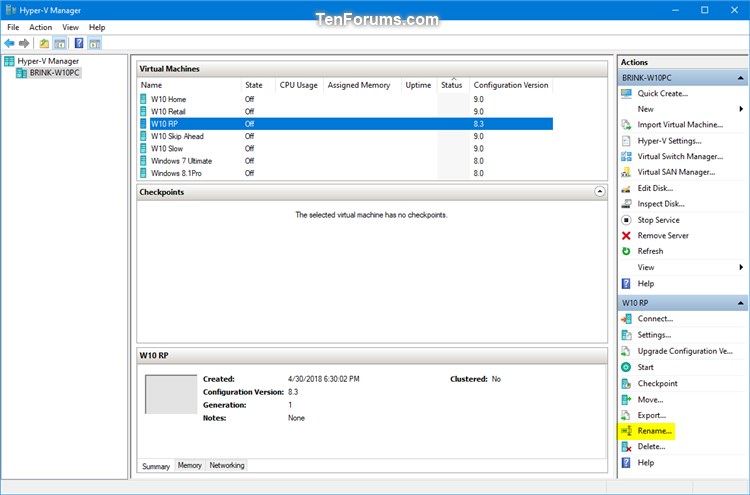Select the W10 RP virtual machine row
This screenshot has width=750, height=495.
(346, 124)
